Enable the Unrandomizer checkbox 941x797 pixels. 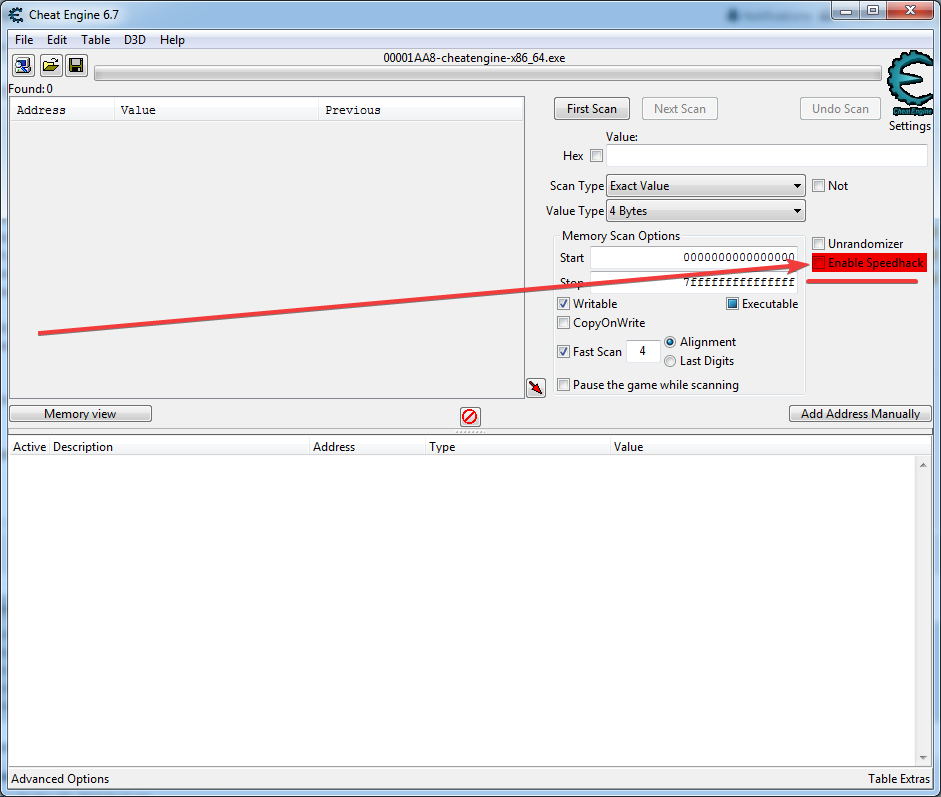click(x=818, y=243)
